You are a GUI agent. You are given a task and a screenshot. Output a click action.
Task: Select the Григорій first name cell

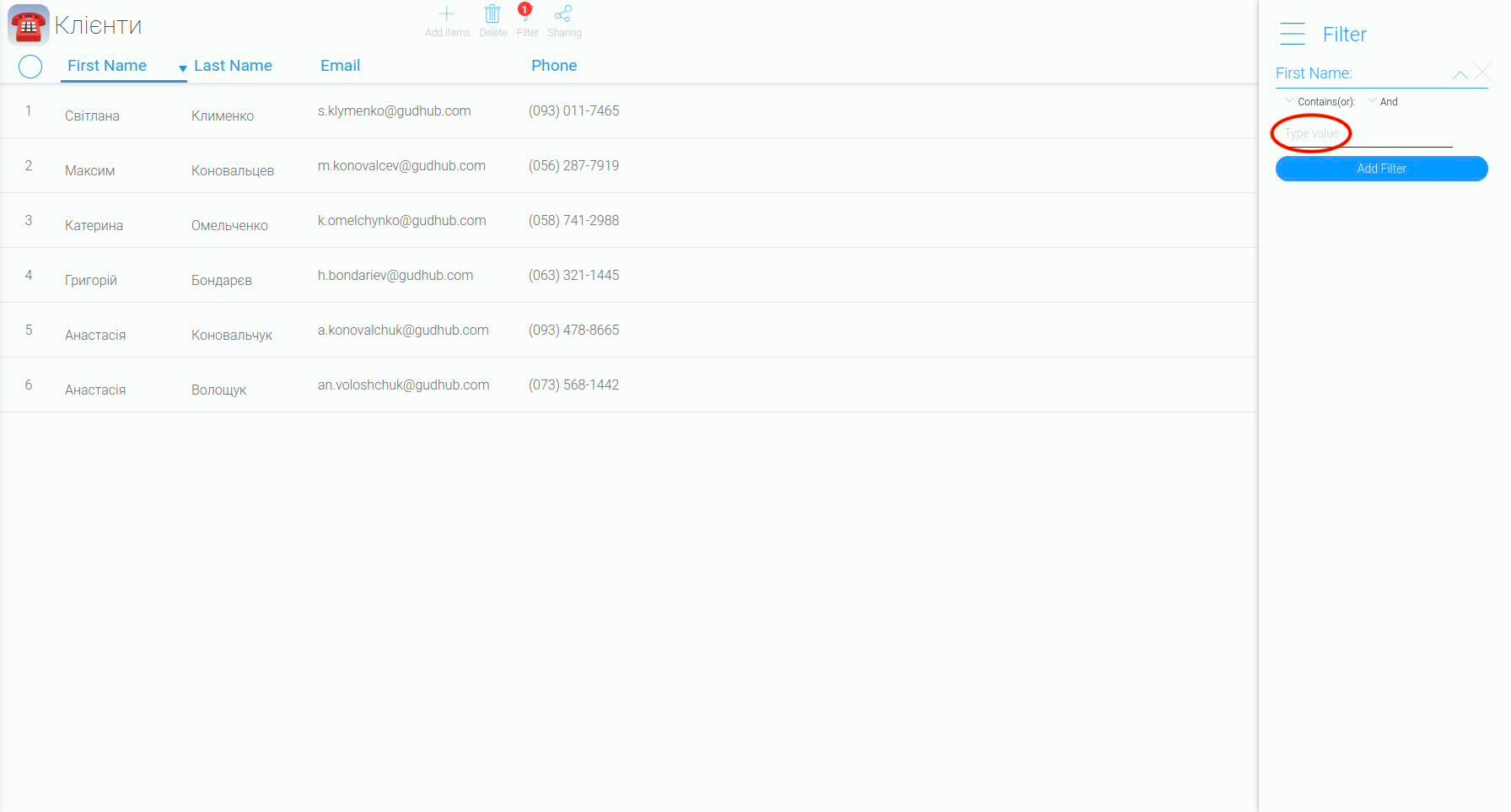[x=91, y=280]
